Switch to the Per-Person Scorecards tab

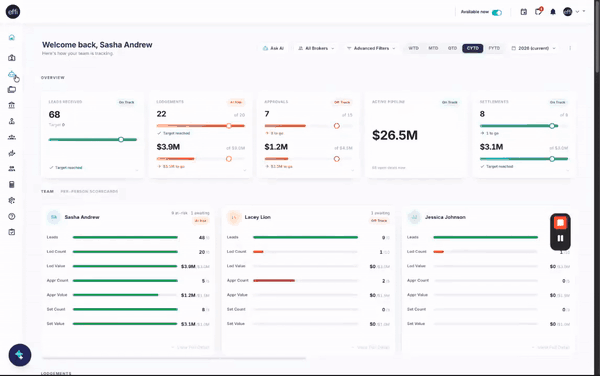pyautogui.click(x=89, y=191)
